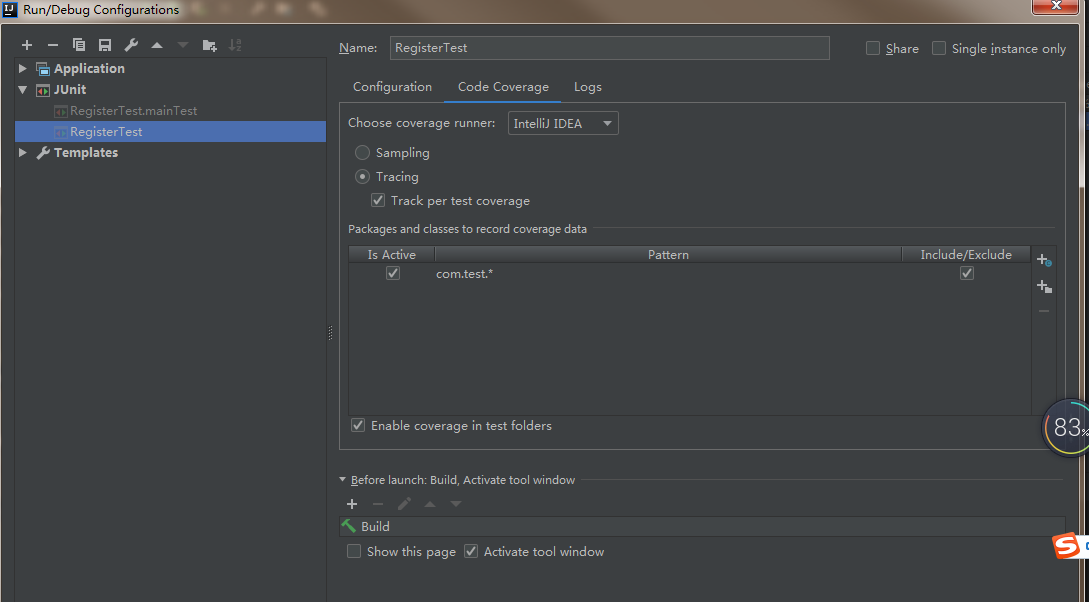Move before launch task down
The width and height of the screenshot is (1089, 602).
(456, 504)
